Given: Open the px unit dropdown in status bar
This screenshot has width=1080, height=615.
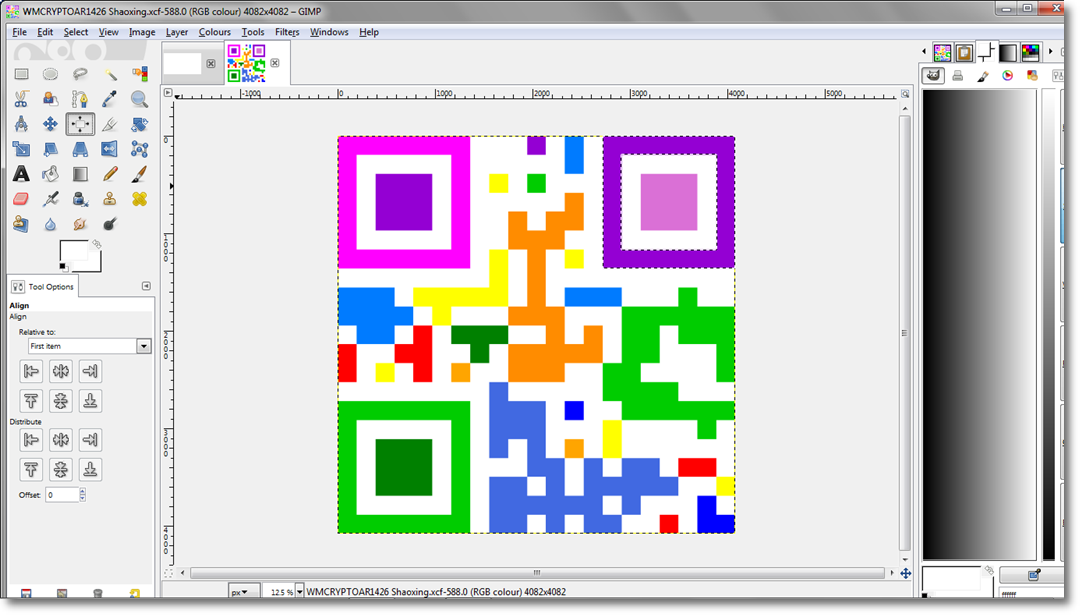Looking at the screenshot, I should [244, 592].
